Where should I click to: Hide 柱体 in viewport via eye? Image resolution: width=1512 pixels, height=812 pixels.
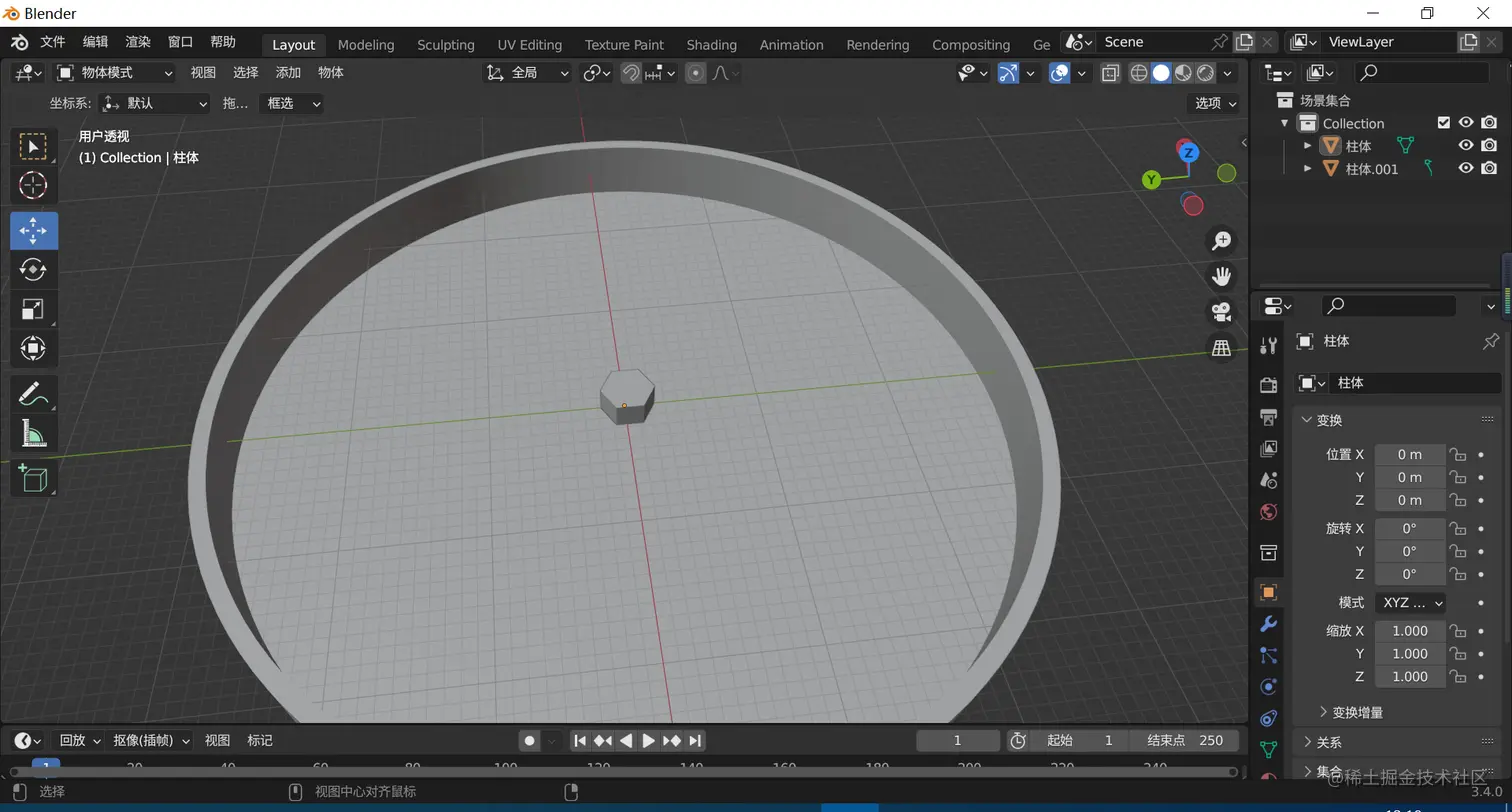[1466, 146]
